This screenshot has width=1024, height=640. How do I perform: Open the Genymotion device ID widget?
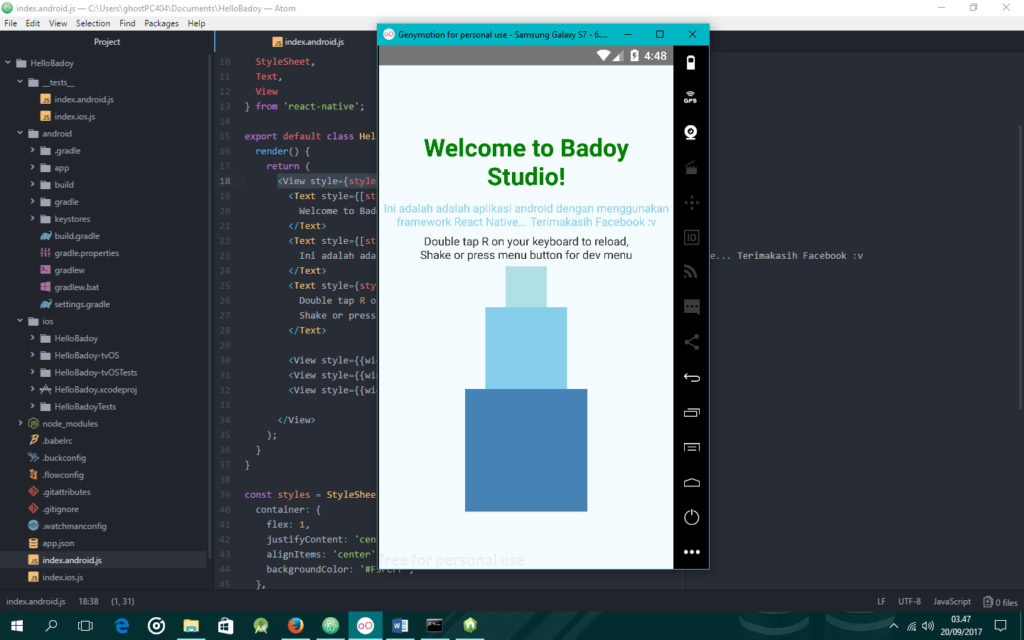691,238
